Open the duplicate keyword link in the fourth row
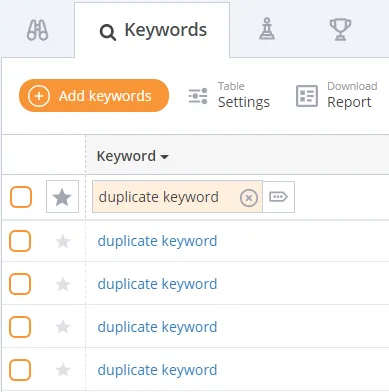This screenshot has width=389, height=392. (x=157, y=327)
